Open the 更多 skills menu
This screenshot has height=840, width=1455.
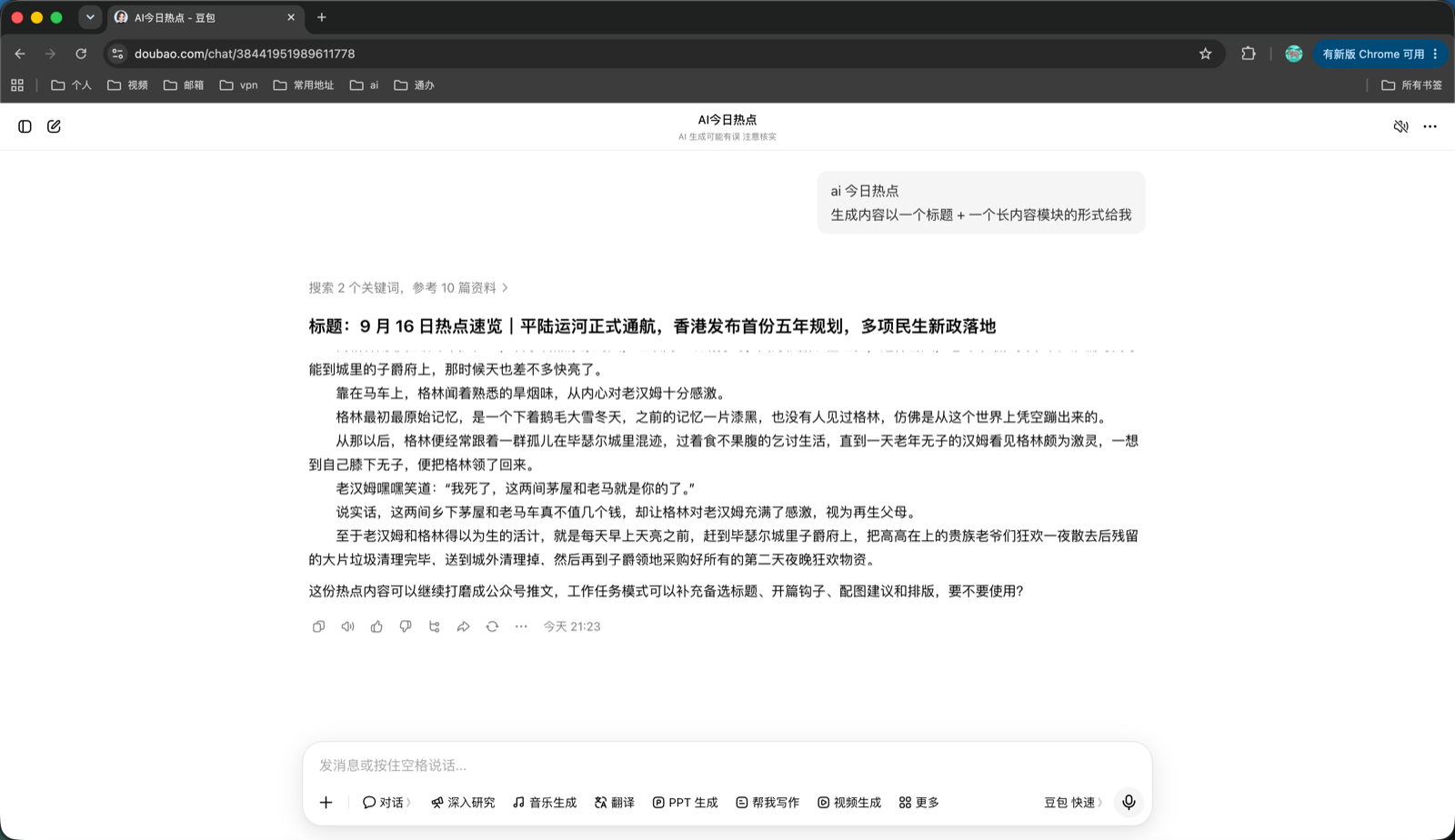pos(918,802)
